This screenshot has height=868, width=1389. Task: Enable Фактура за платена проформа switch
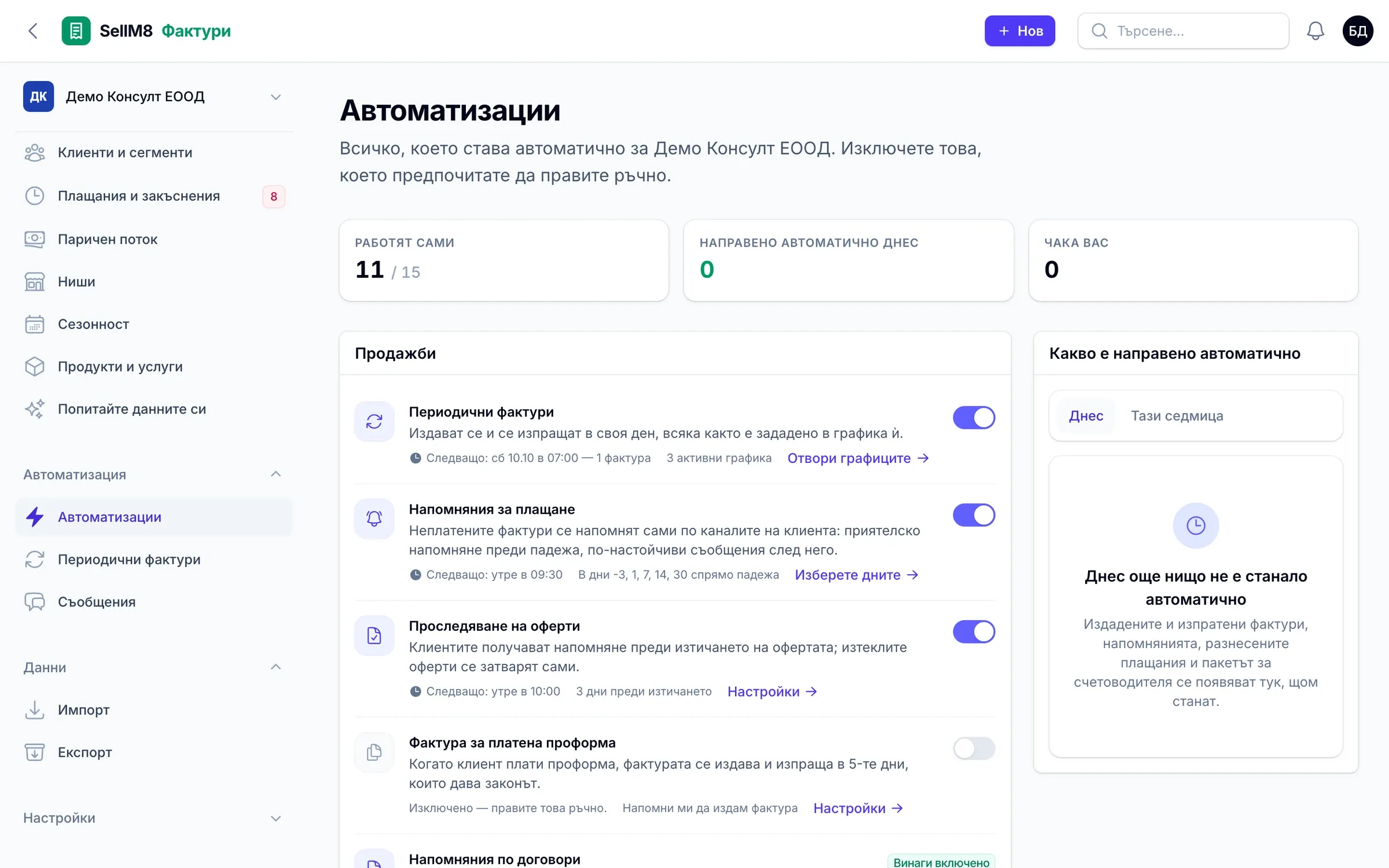[974, 749]
